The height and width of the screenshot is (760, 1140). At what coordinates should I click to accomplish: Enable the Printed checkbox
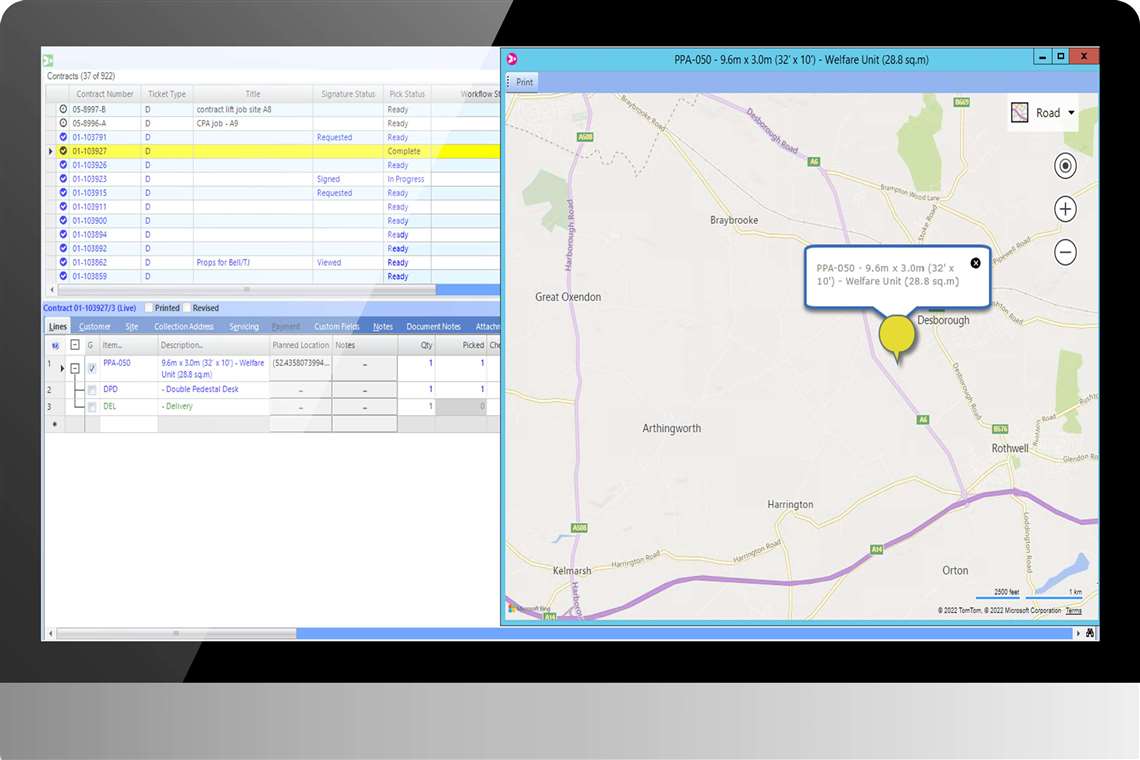coord(148,308)
